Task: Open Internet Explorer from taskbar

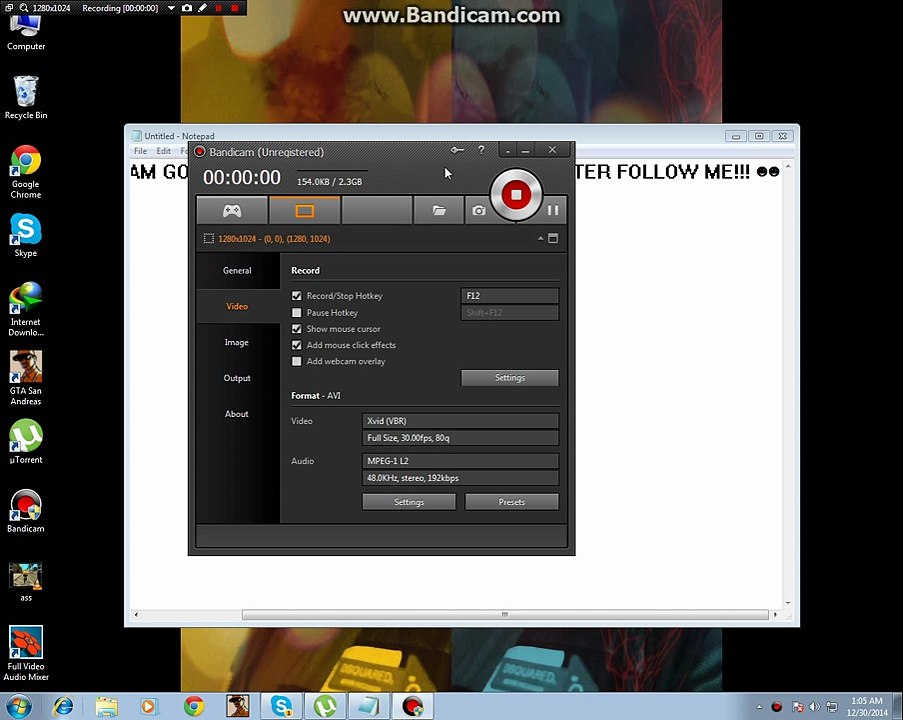Action: (63, 706)
